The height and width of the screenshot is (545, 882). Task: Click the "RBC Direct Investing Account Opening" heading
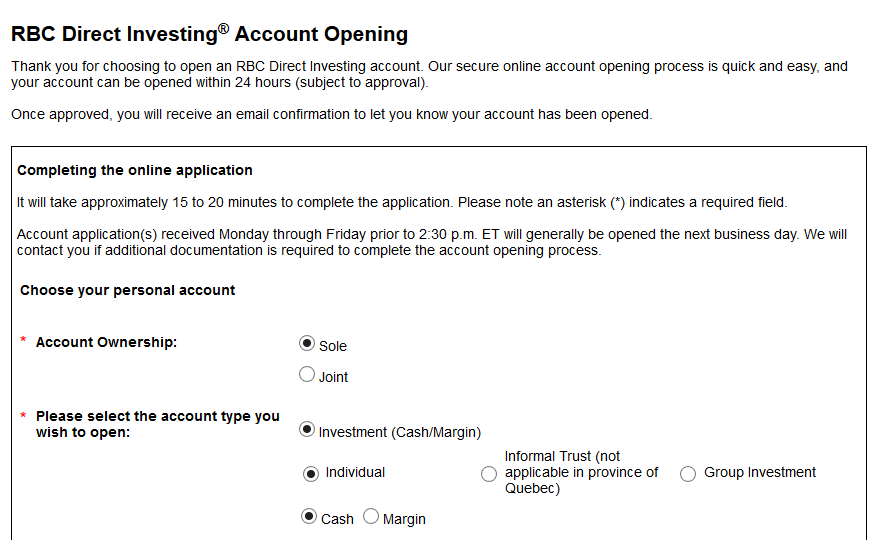pyautogui.click(x=209, y=34)
